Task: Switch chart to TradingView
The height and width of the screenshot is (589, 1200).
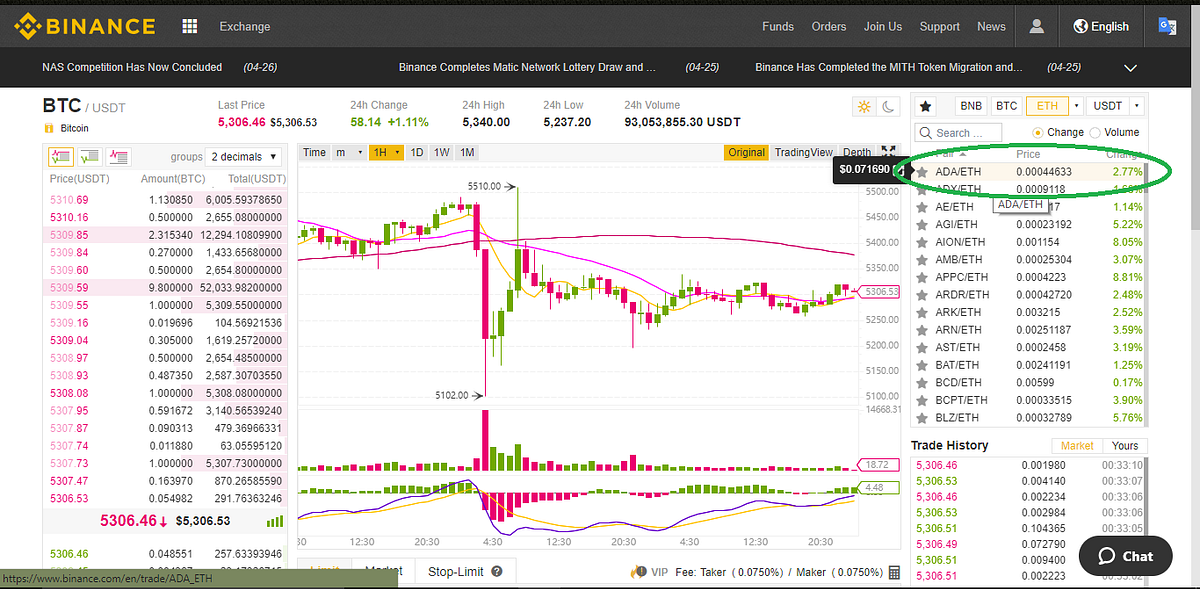Action: [x=804, y=152]
